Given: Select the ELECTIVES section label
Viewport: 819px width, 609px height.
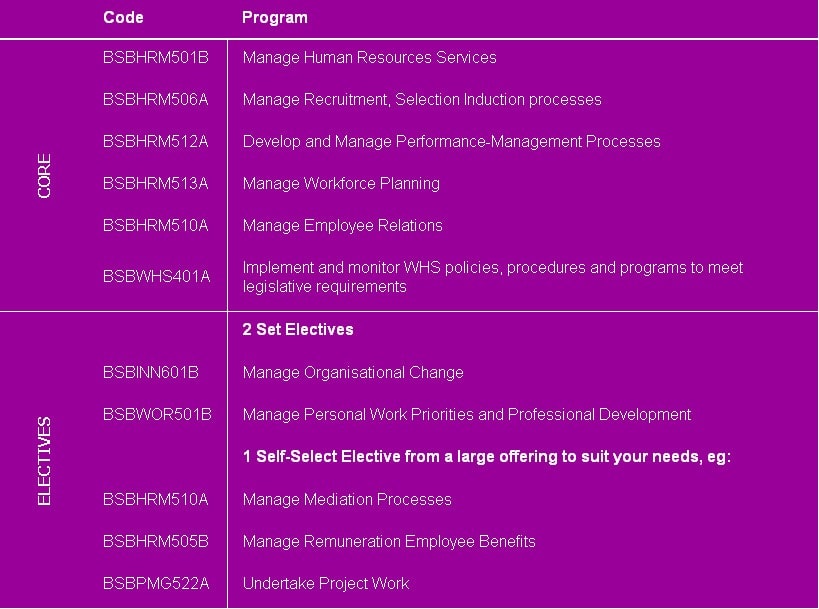Looking at the screenshot, I should point(45,461).
